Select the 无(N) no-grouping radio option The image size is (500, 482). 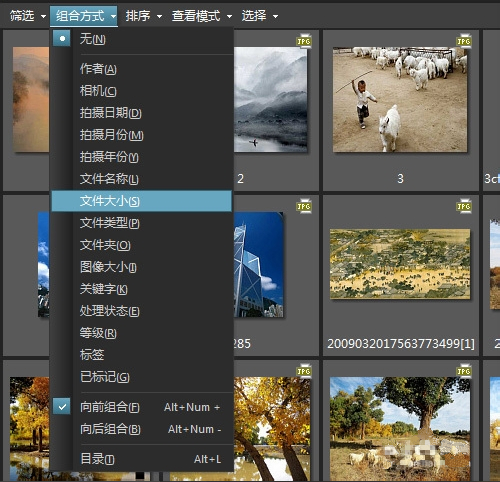(x=142, y=39)
